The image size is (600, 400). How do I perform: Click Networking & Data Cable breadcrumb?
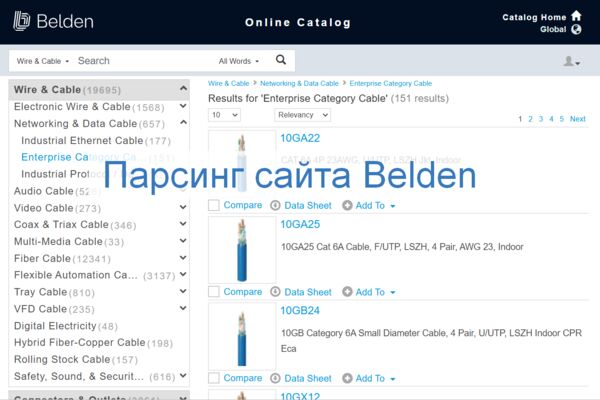[x=299, y=83]
